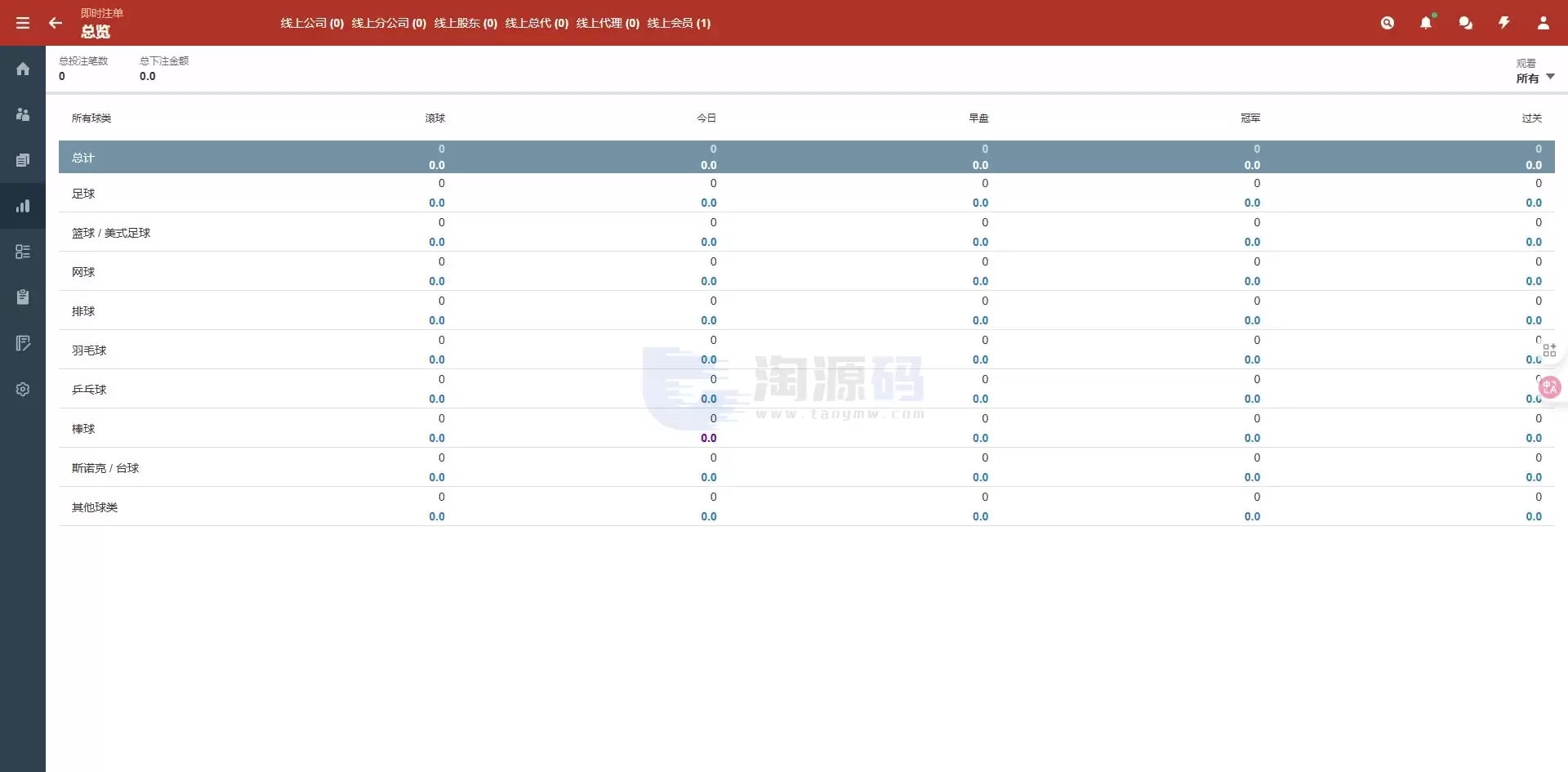Click the 总下注金额 total label
1568x772 pixels.
point(164,61)
